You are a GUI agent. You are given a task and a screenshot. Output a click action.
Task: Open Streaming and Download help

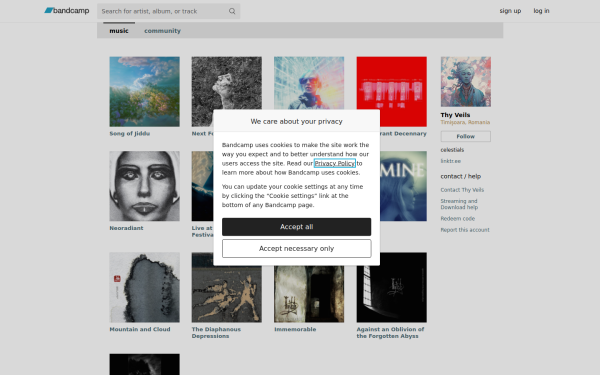point(459,204)
